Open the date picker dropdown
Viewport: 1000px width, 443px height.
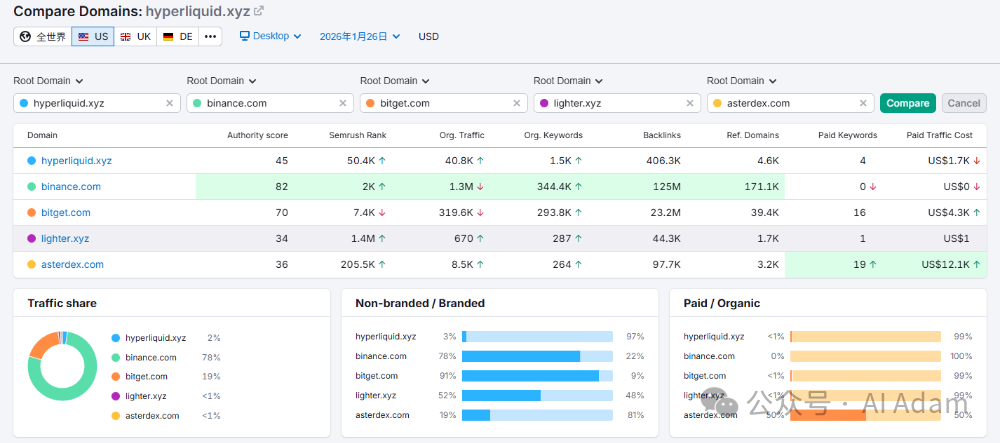point(359,37)
